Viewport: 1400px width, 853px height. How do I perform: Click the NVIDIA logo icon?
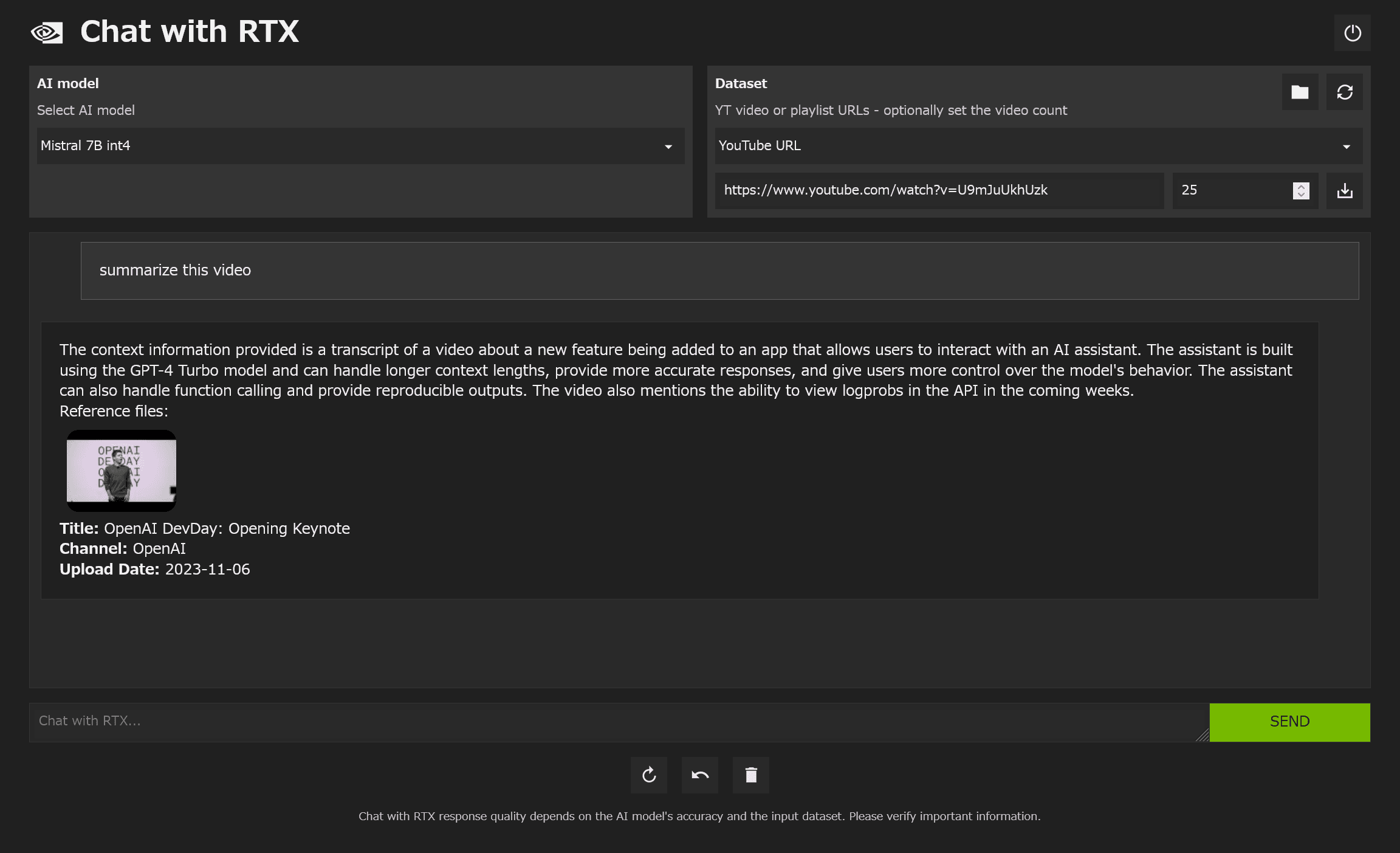click(x=47, y=33)
